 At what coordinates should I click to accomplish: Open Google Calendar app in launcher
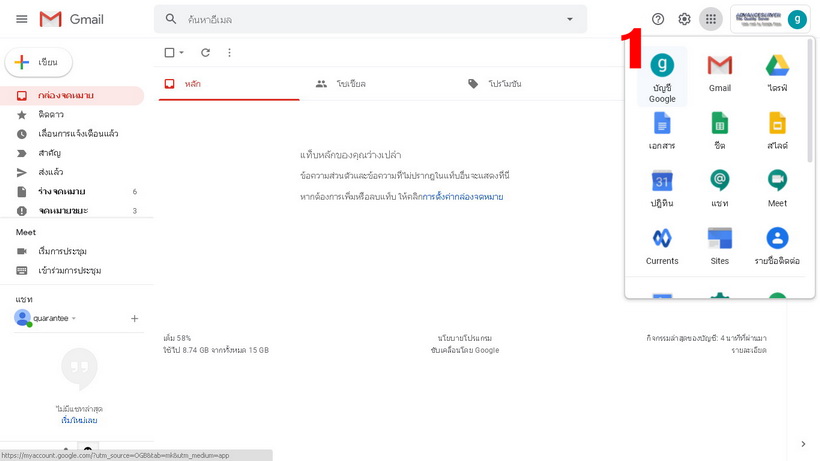click(x=662, y=188)
